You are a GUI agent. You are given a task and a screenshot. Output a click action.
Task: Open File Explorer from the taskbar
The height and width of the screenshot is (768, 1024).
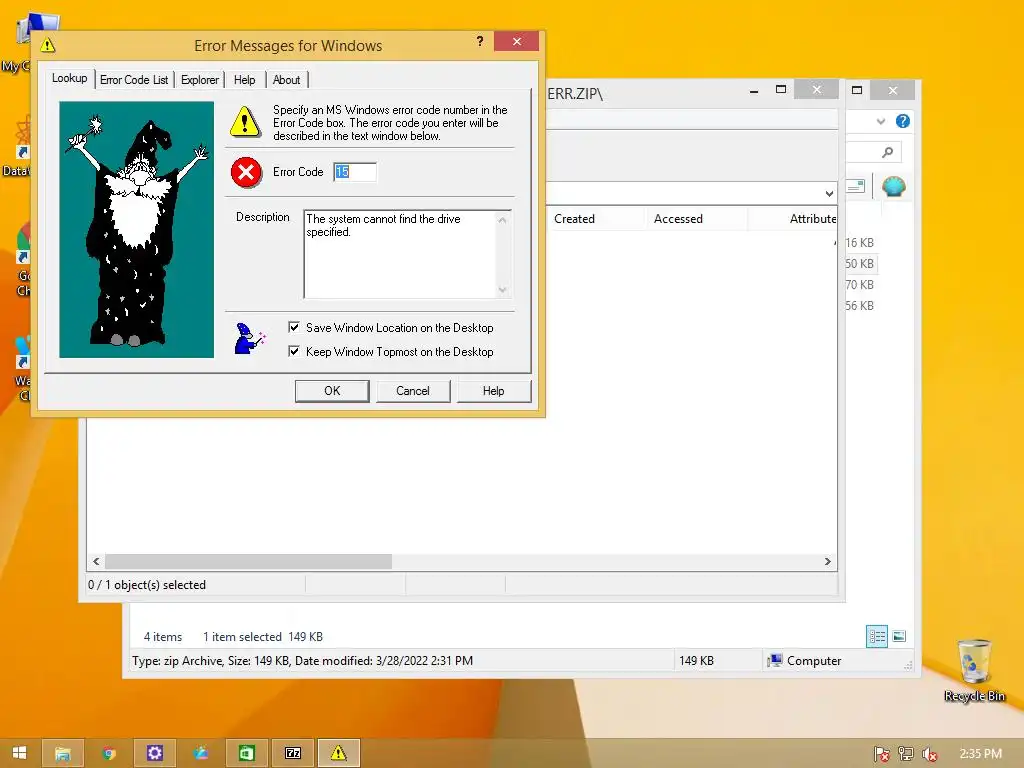point(63,753)
